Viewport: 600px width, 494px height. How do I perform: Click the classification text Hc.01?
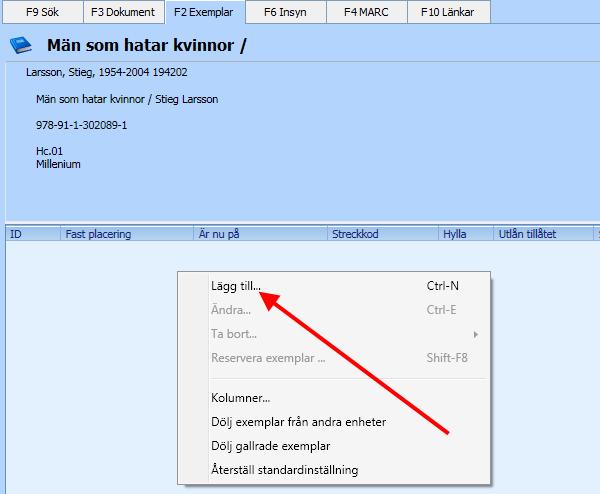click(49, 151)
